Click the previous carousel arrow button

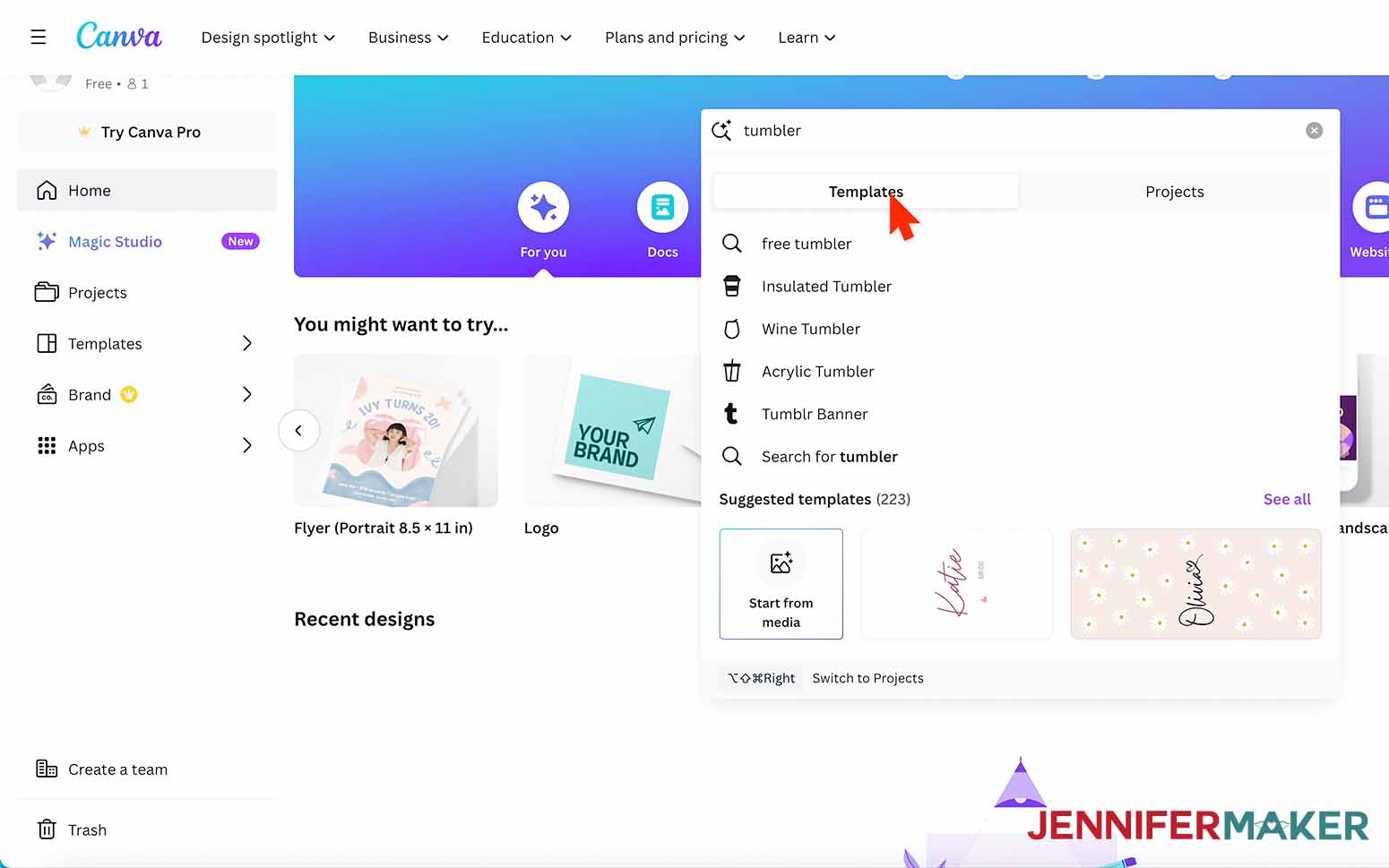pos(298,431)
